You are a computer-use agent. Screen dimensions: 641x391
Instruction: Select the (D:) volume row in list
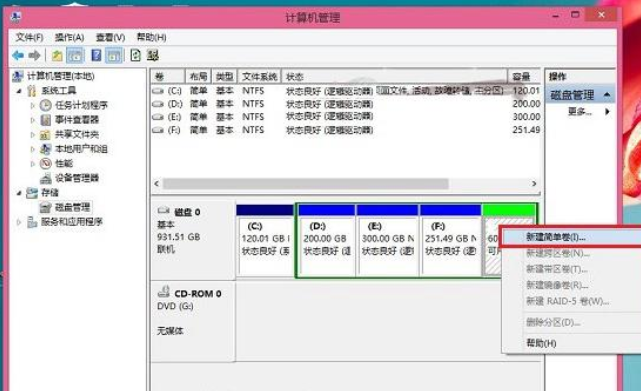point(346,104)
